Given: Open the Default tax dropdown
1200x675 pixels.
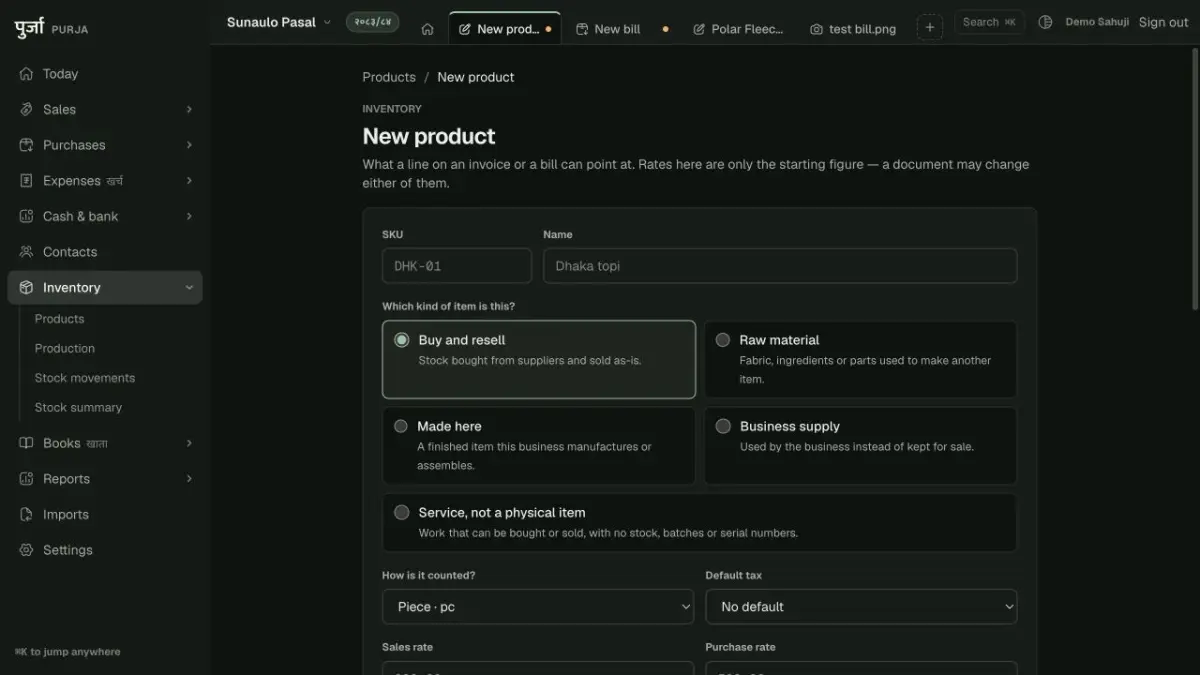Looking at the screenshot, I should (861, 607).
